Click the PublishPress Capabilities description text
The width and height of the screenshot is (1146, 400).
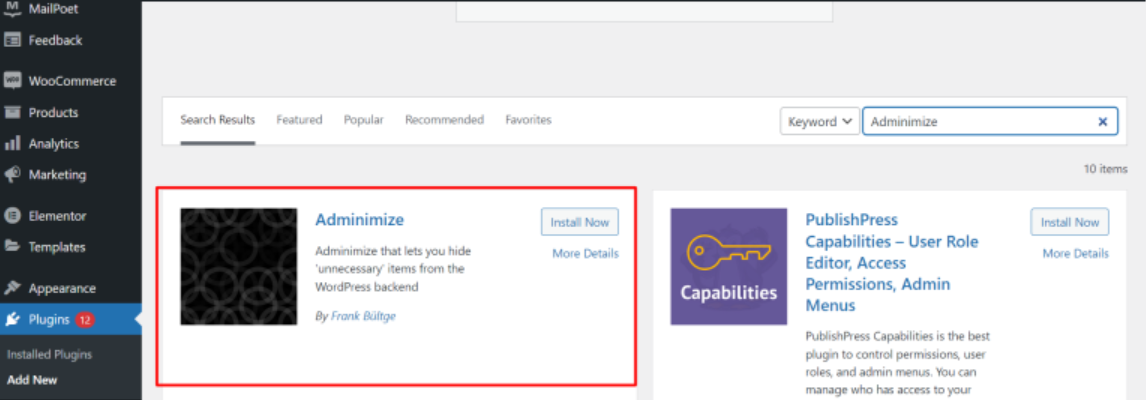click(x=898, y=364)
